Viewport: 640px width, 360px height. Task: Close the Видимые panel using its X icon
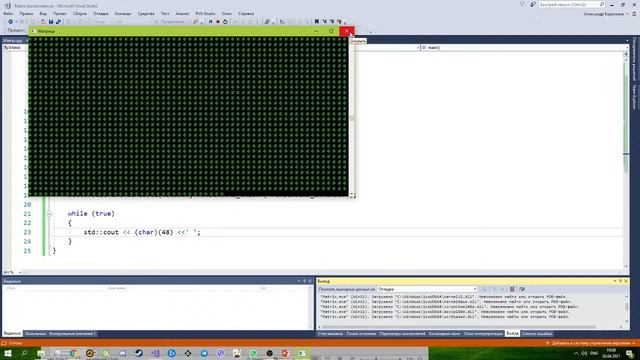[x=310, y=281]
